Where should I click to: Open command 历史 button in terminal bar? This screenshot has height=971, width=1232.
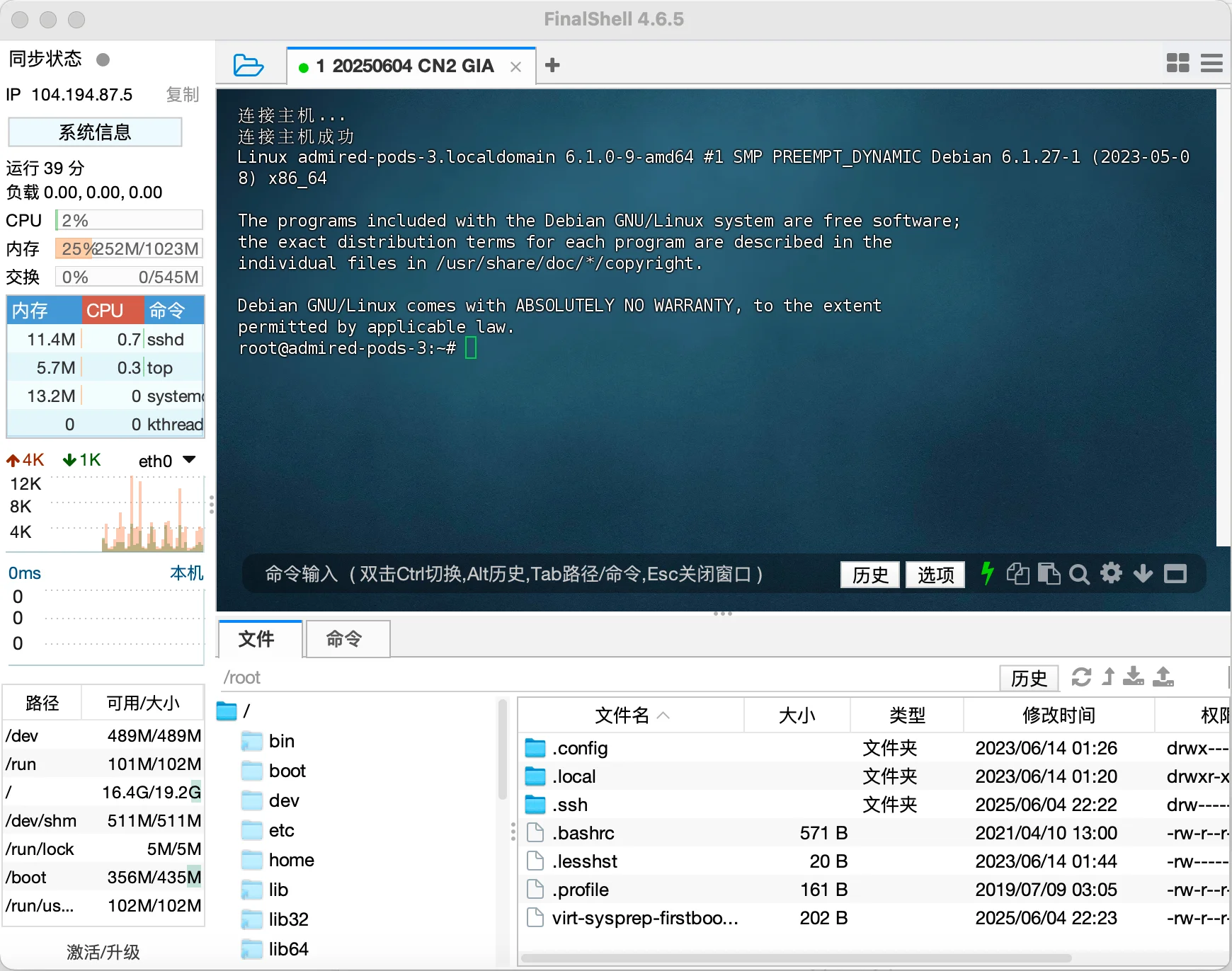[x=870, y=574]
